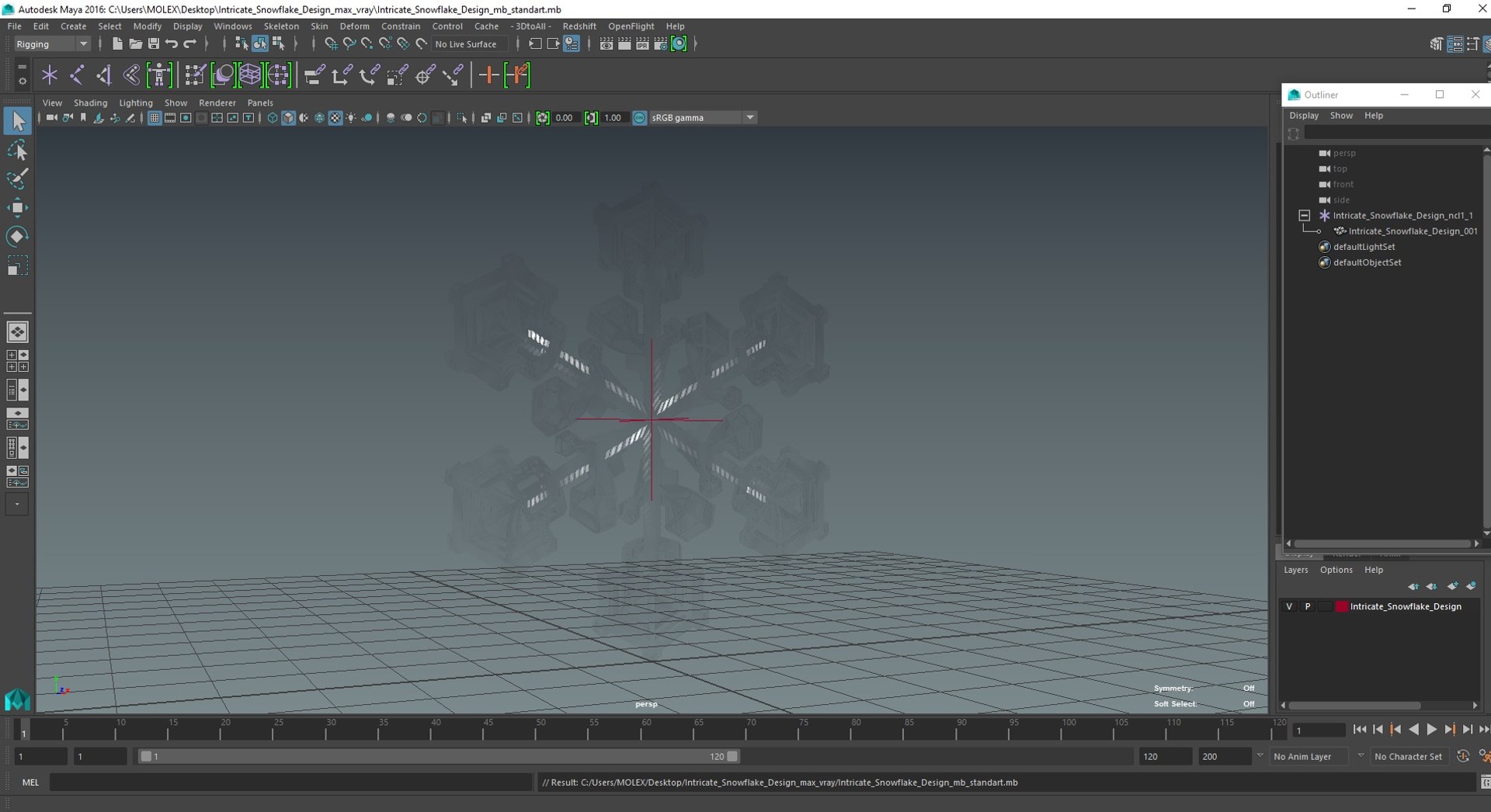Click the New Scene icon
The width and height of the screenshot is (1491, 812).
point(117,44)
